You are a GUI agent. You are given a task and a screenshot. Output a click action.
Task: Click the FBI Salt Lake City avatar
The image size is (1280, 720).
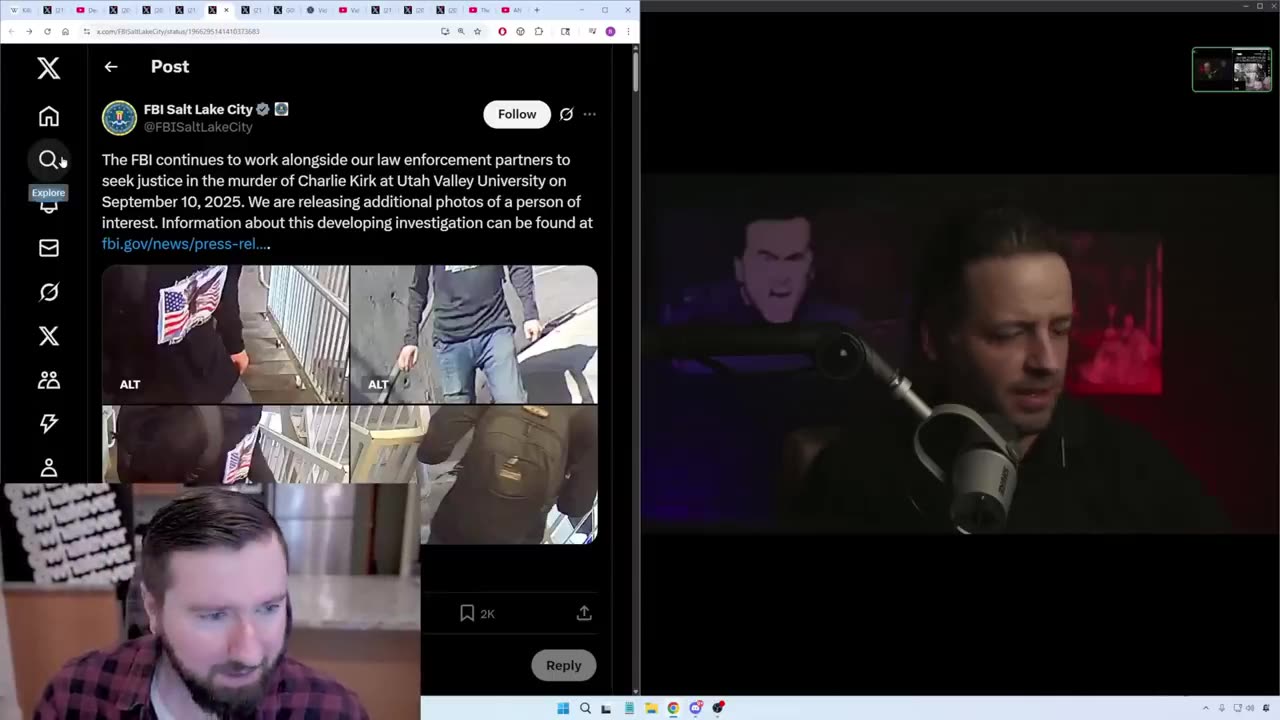pos(119,118)
